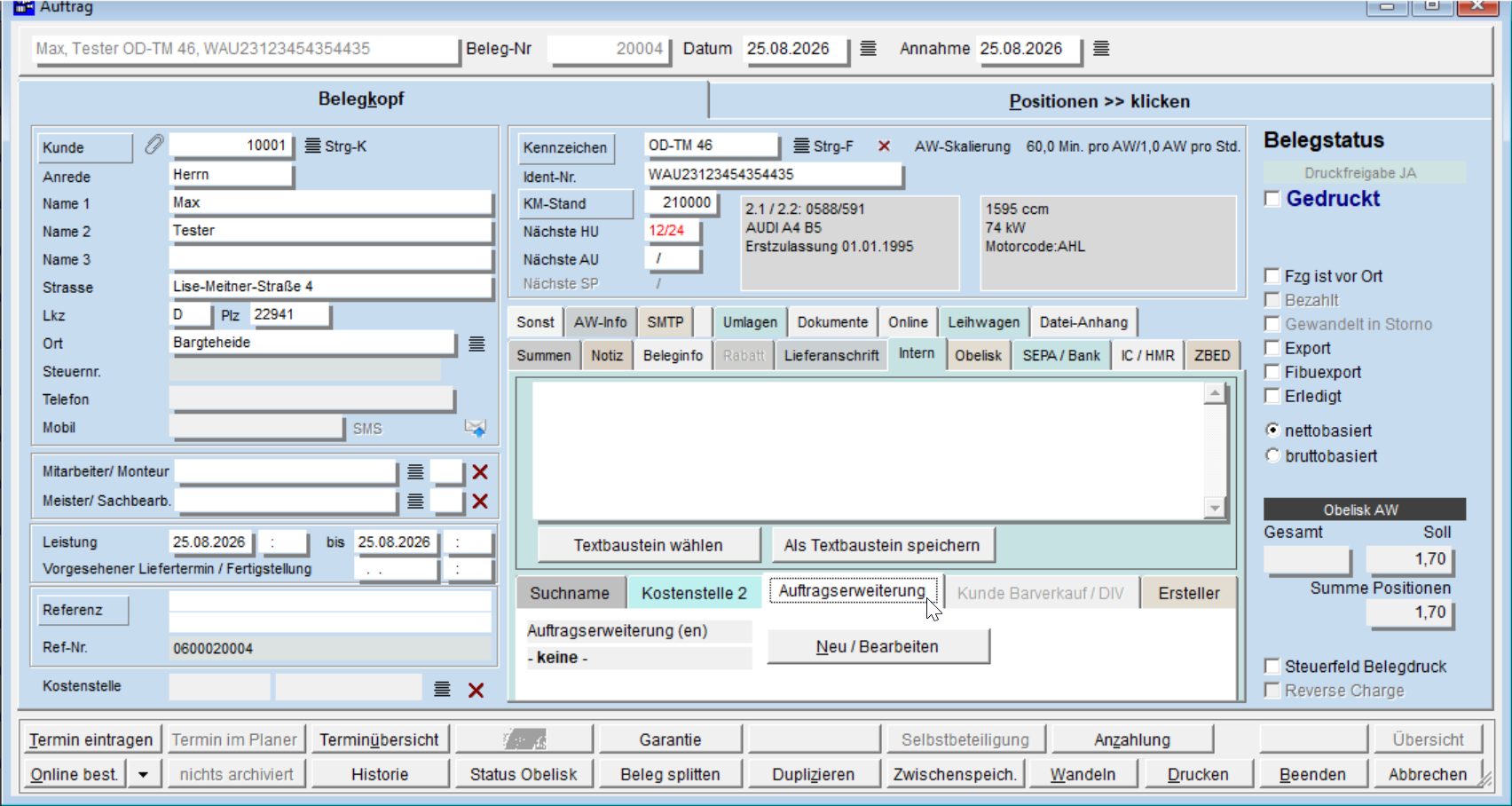Image resolution: width=1512 pixels, height=806 pixels.
Task: Click Neu / Bearbeiten button
Action: click(x=877, y=646)
